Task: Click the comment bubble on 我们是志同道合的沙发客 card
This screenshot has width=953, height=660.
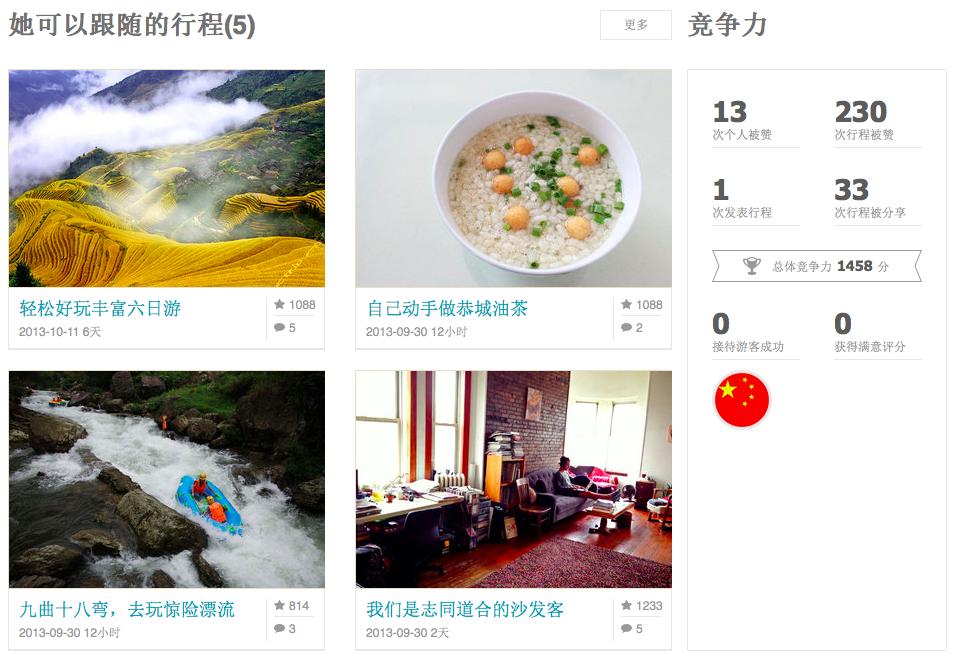Action: (627, 628)
